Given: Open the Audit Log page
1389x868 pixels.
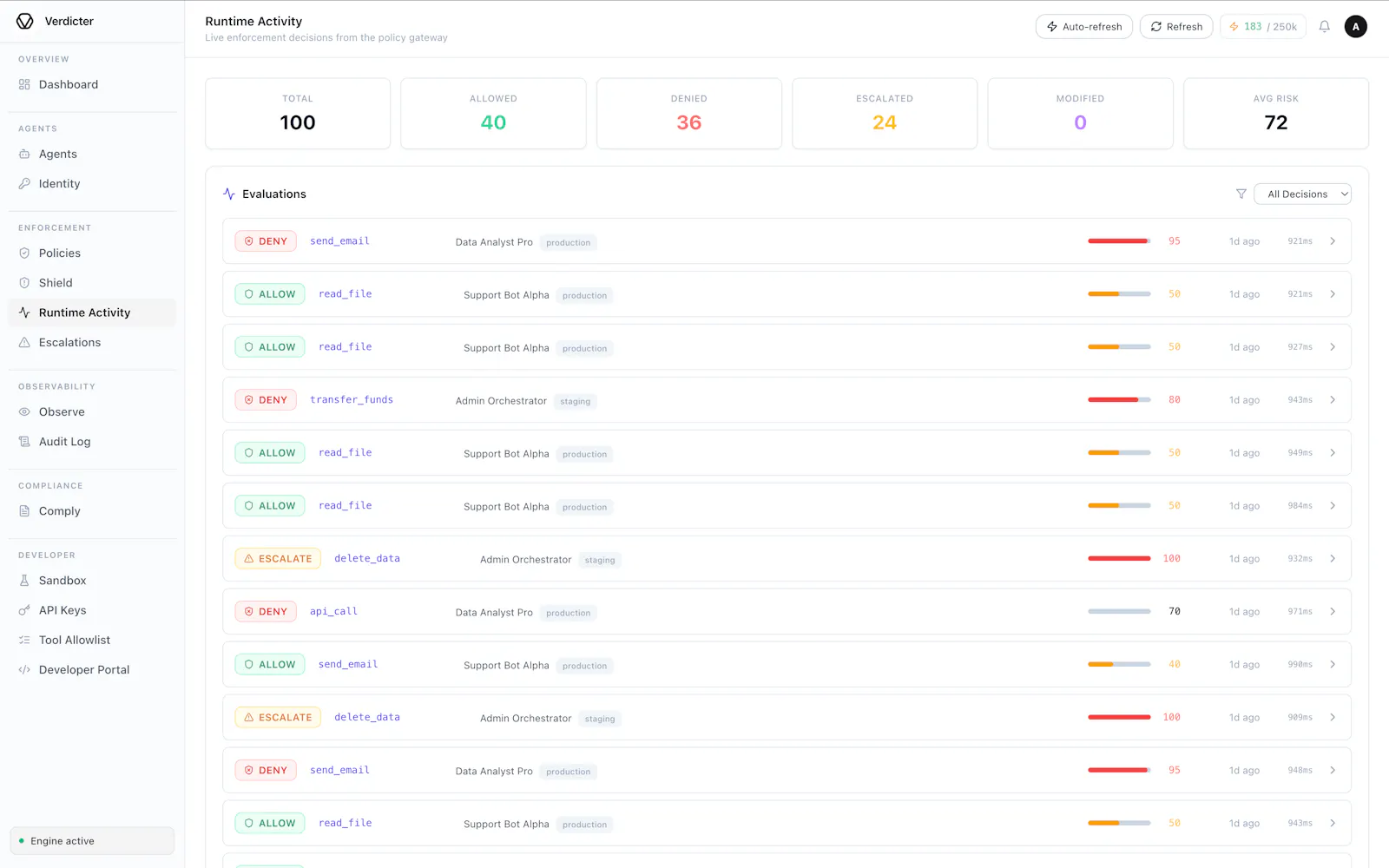Looking at the screenshot, I should coord(92,442).
